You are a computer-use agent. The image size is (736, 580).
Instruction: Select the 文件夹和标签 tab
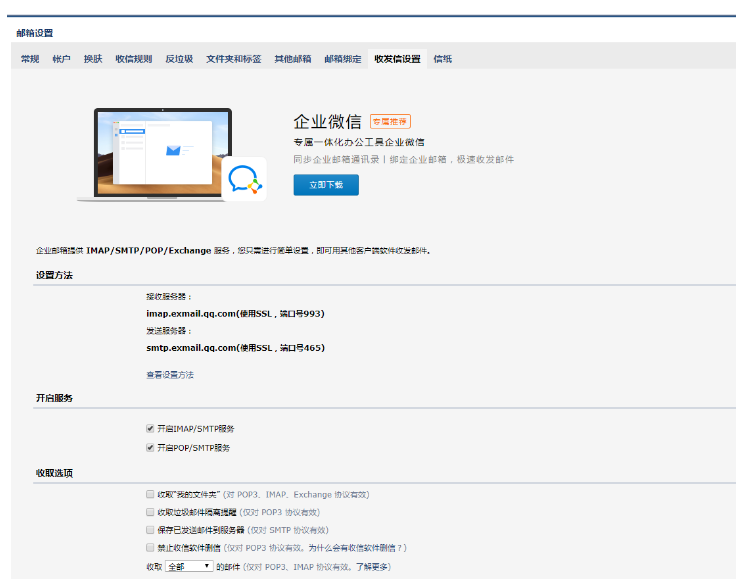tap(233, 59)
